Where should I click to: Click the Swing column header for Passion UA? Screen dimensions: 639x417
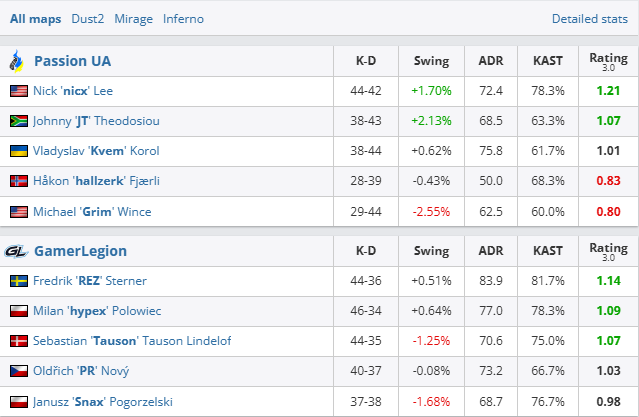431,61
